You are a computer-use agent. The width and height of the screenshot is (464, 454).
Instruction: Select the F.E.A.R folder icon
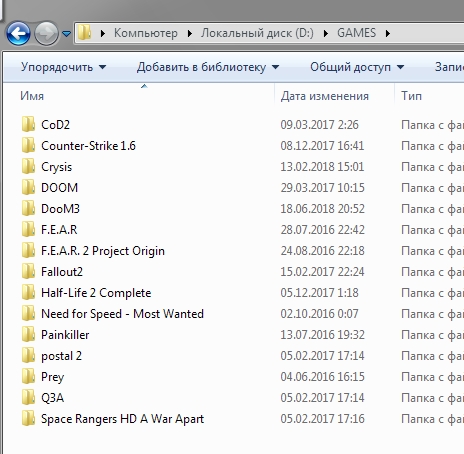(x=28, y=229)
